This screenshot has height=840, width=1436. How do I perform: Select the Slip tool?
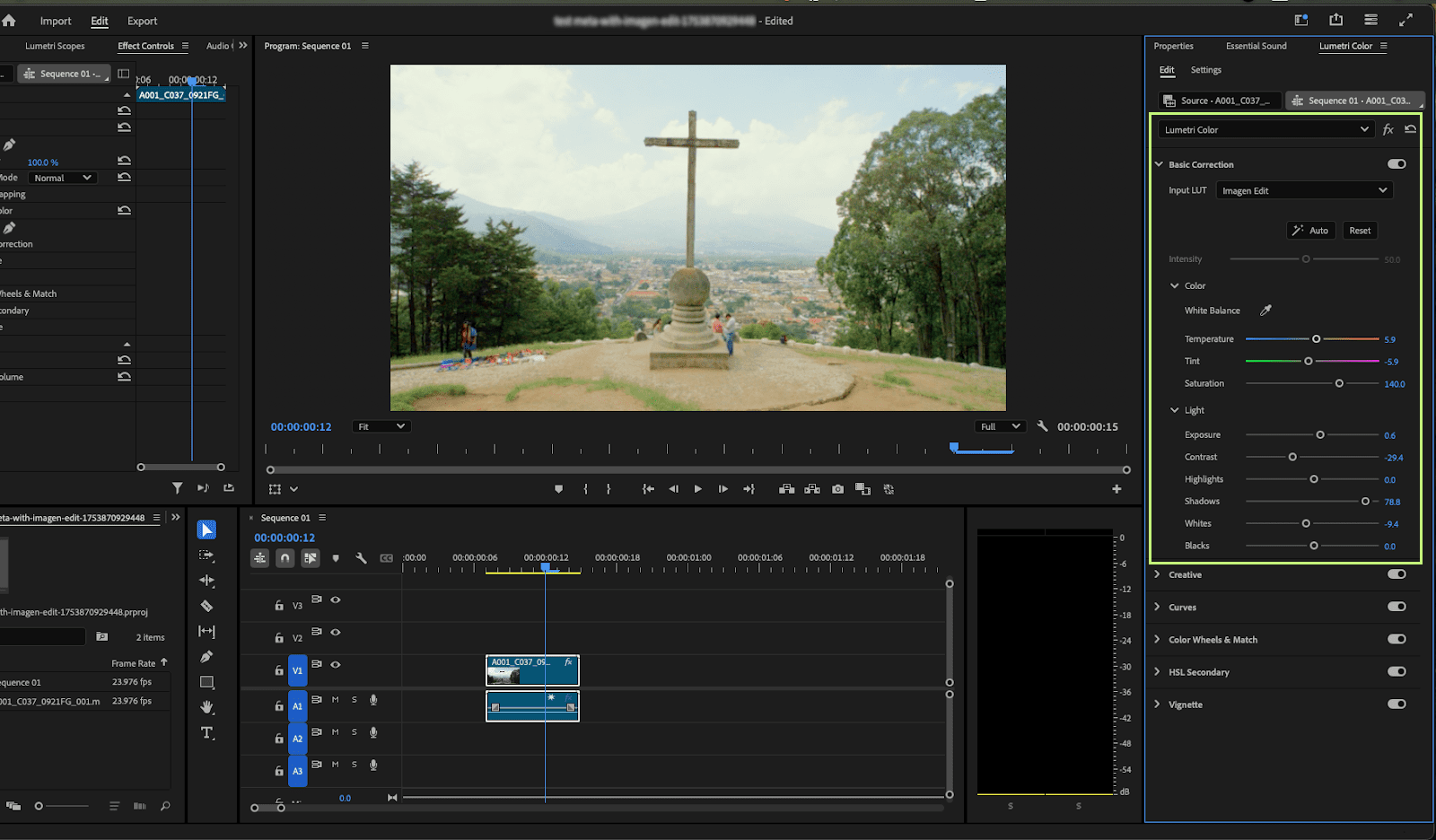tap(206, 631)
